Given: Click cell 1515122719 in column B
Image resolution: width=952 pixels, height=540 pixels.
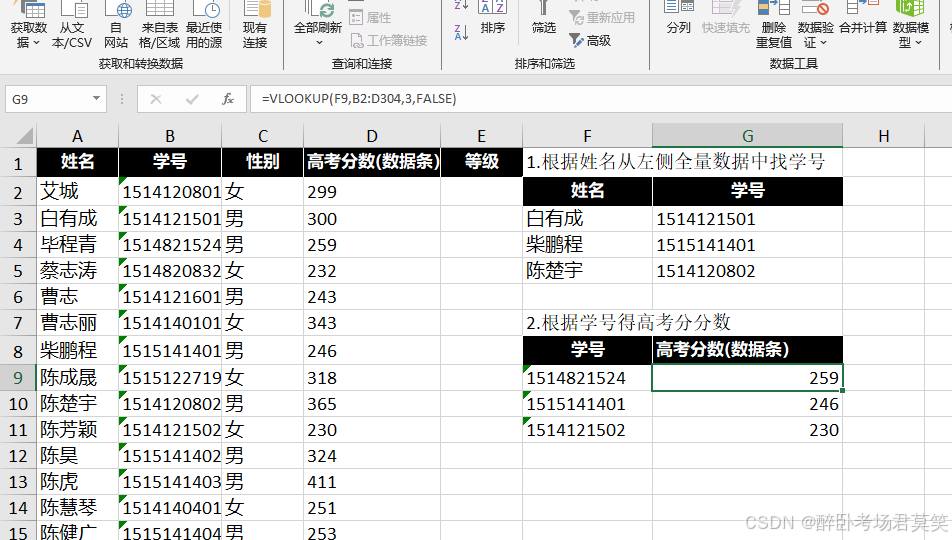Looking at the screenshot, I should (x=170, y=378).
